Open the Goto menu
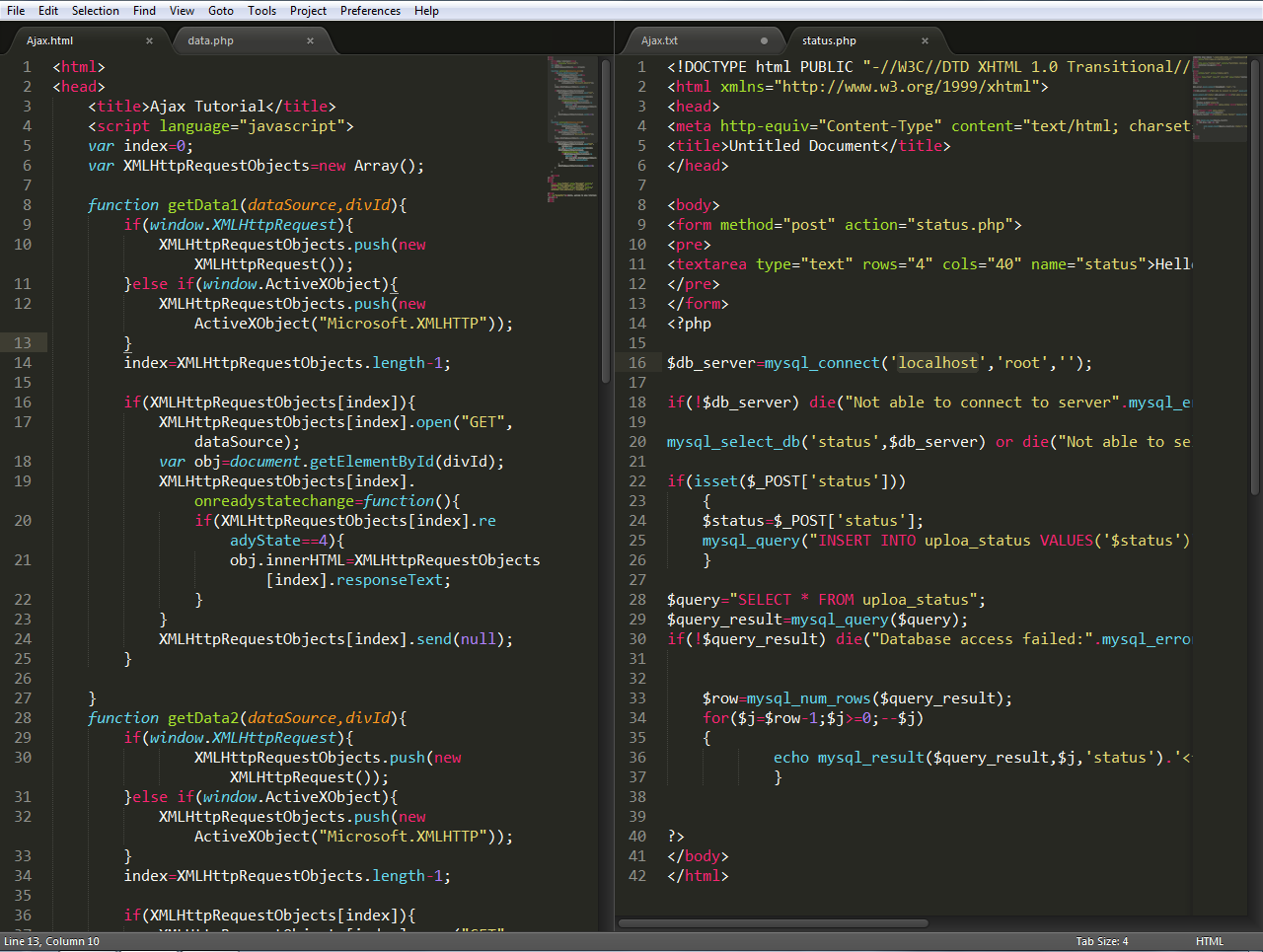Viewport: 1263px width, 952px height. pyautogui.click(x=221, y=11)
